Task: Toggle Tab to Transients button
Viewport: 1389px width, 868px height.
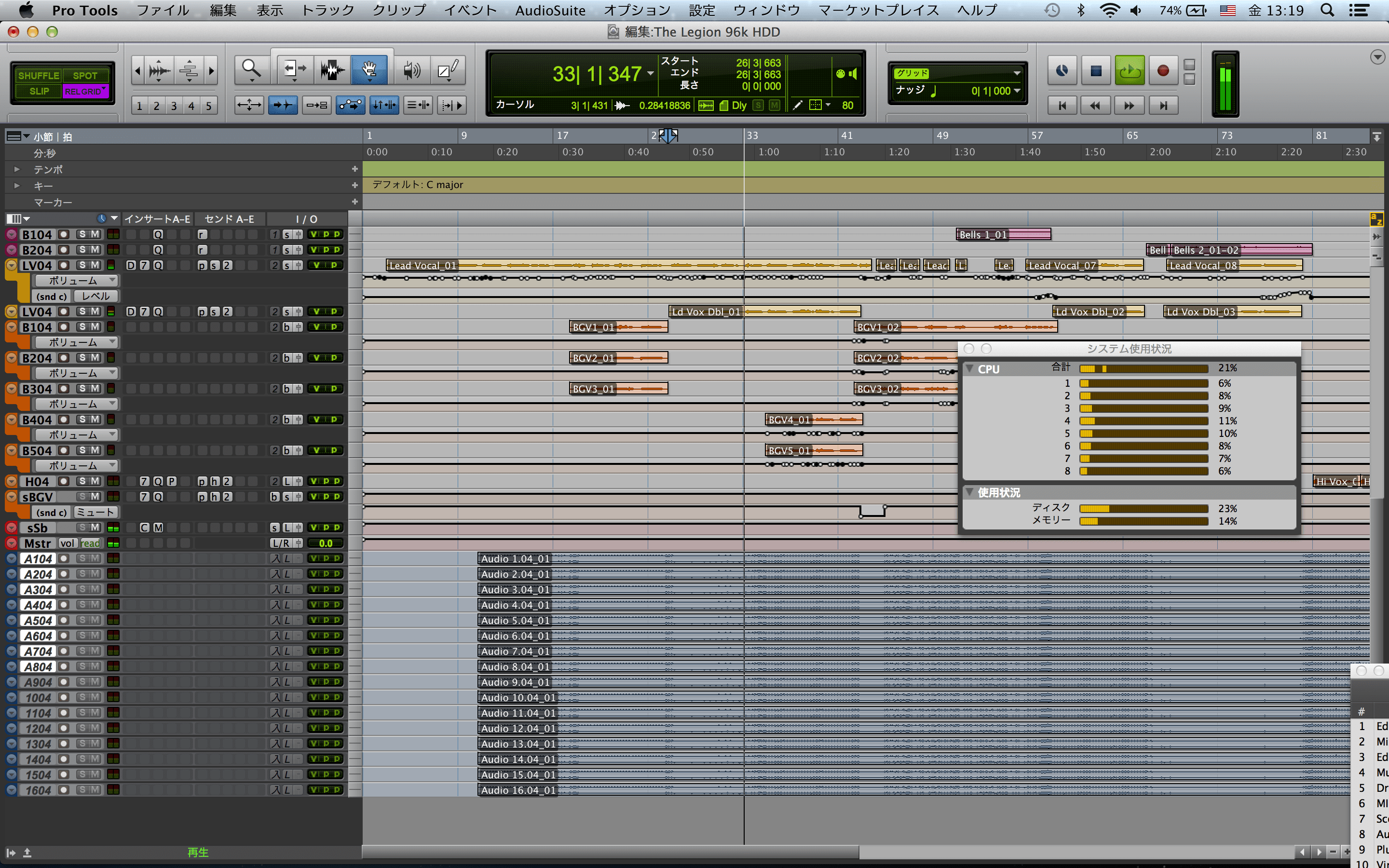Action: pos(283,105)
